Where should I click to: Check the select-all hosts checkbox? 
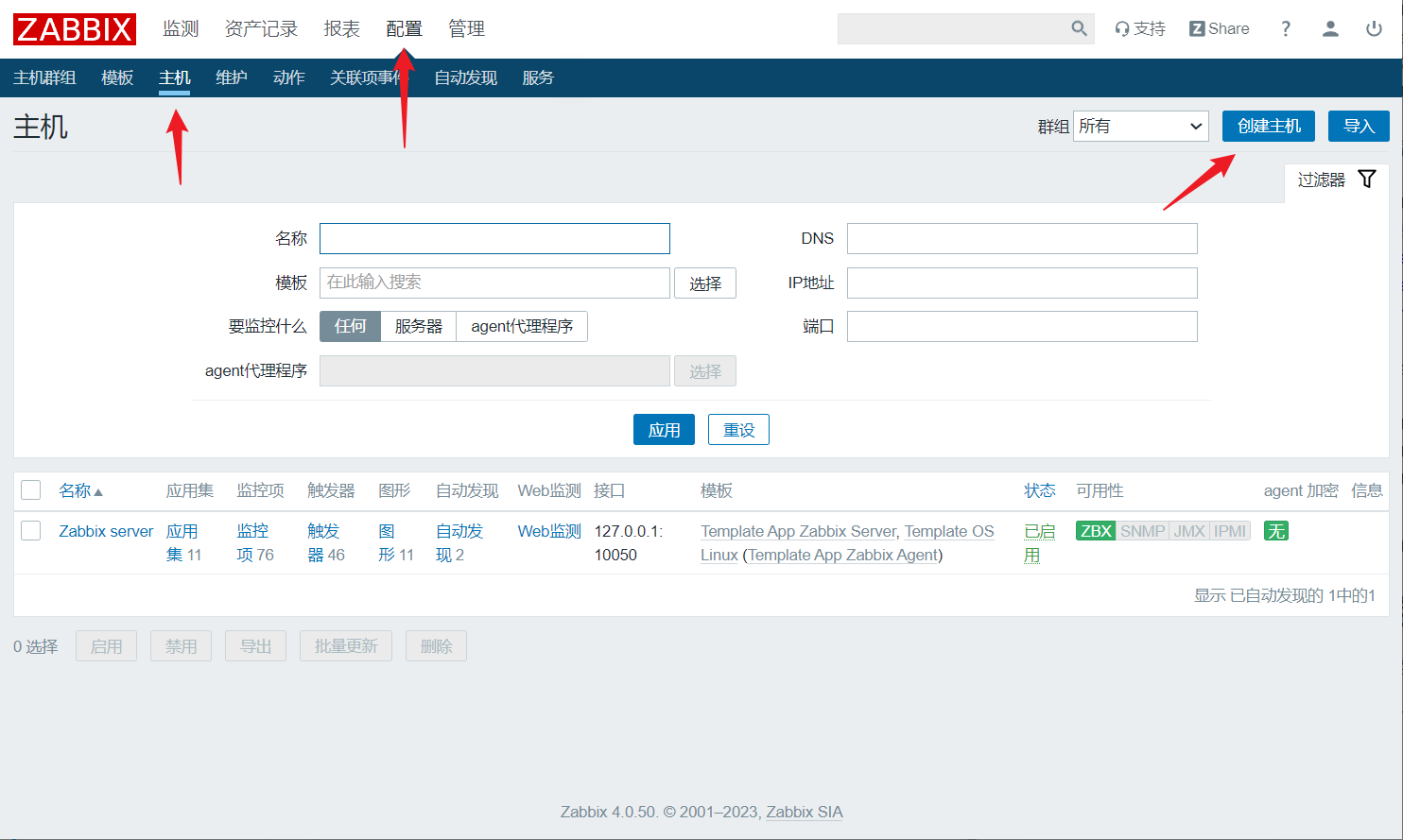tap(31, 489)
